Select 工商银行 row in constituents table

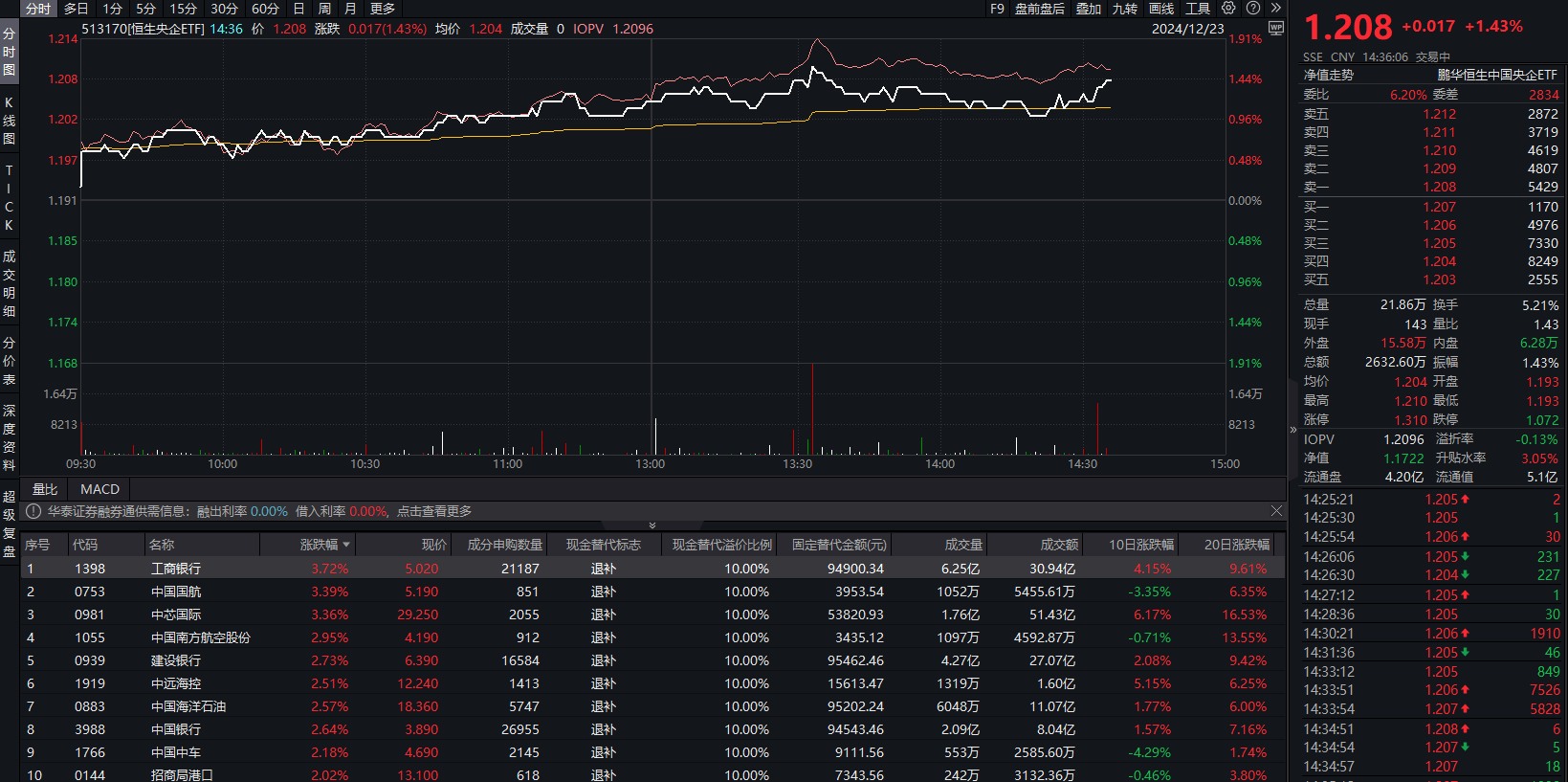pos(176,569)
